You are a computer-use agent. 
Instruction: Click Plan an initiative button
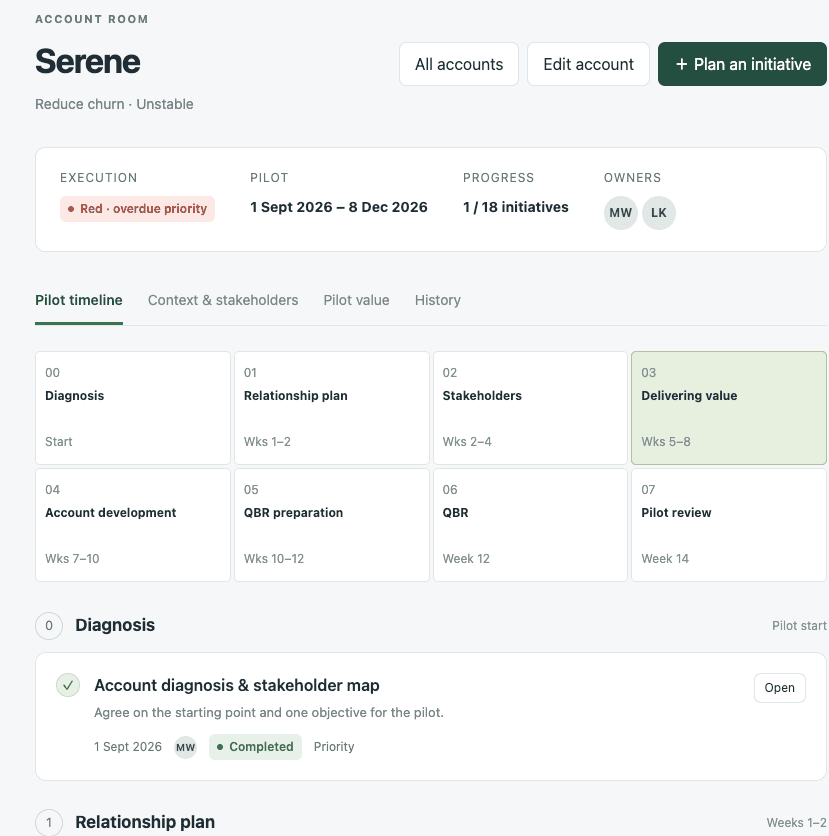[x=743, y=64]
